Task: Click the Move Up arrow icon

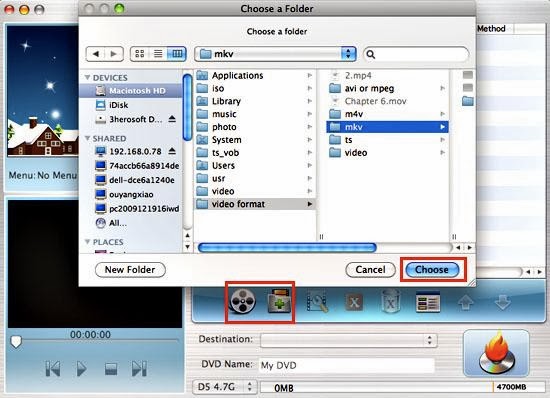Action: coord(465,302)
